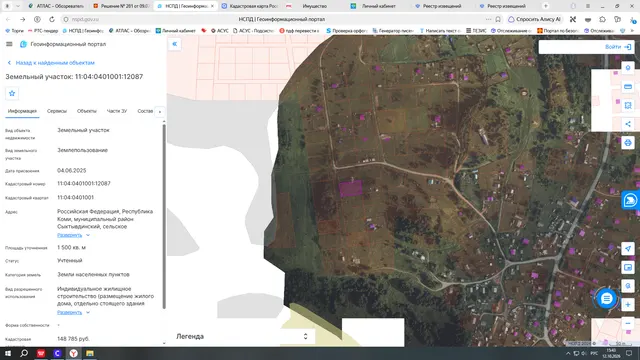Open the Информация tab

22,111
